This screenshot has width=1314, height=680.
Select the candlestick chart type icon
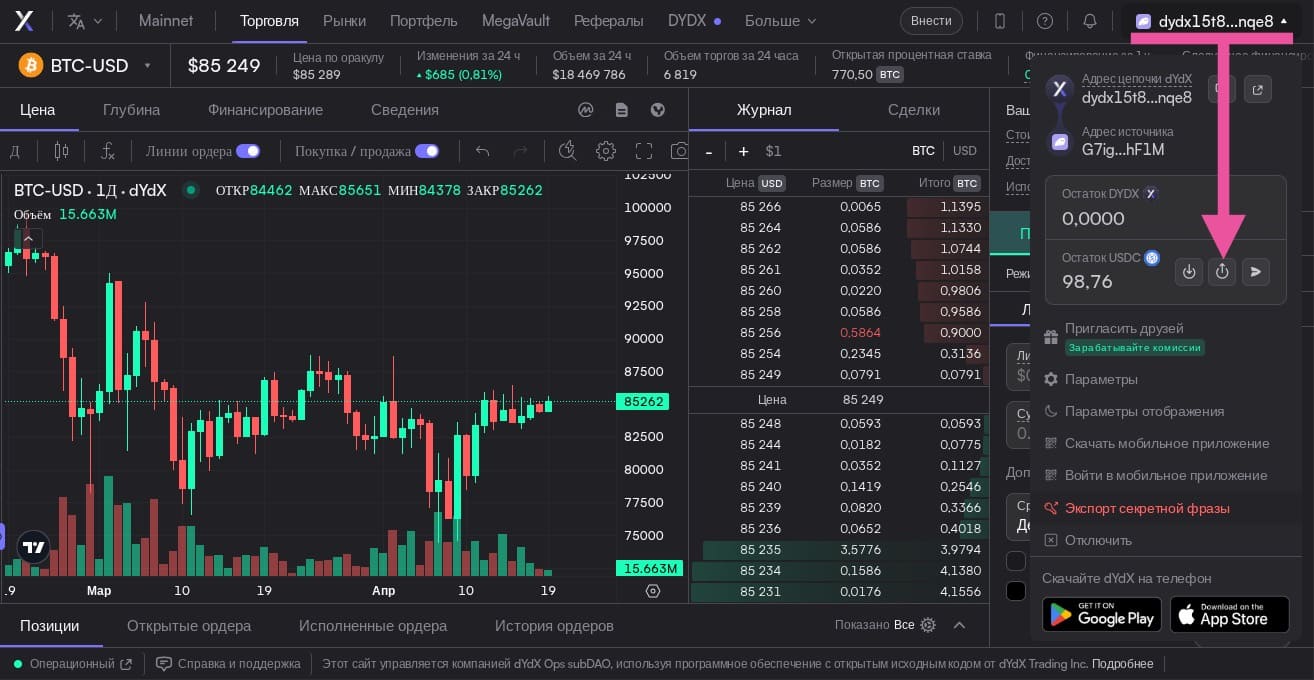pos(62,151)
